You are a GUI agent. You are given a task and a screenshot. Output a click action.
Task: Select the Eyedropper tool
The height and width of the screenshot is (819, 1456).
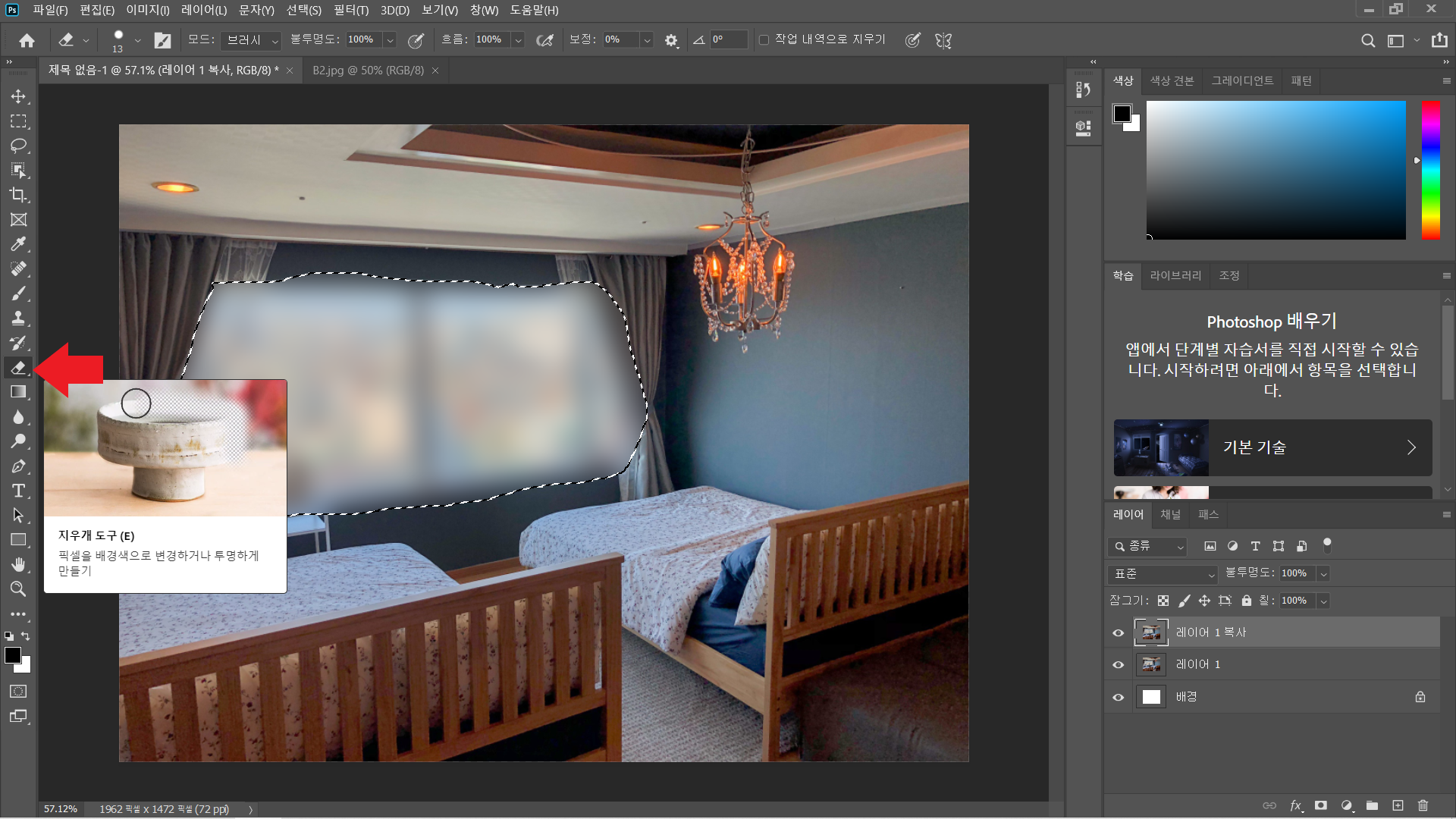click(18, 244)
